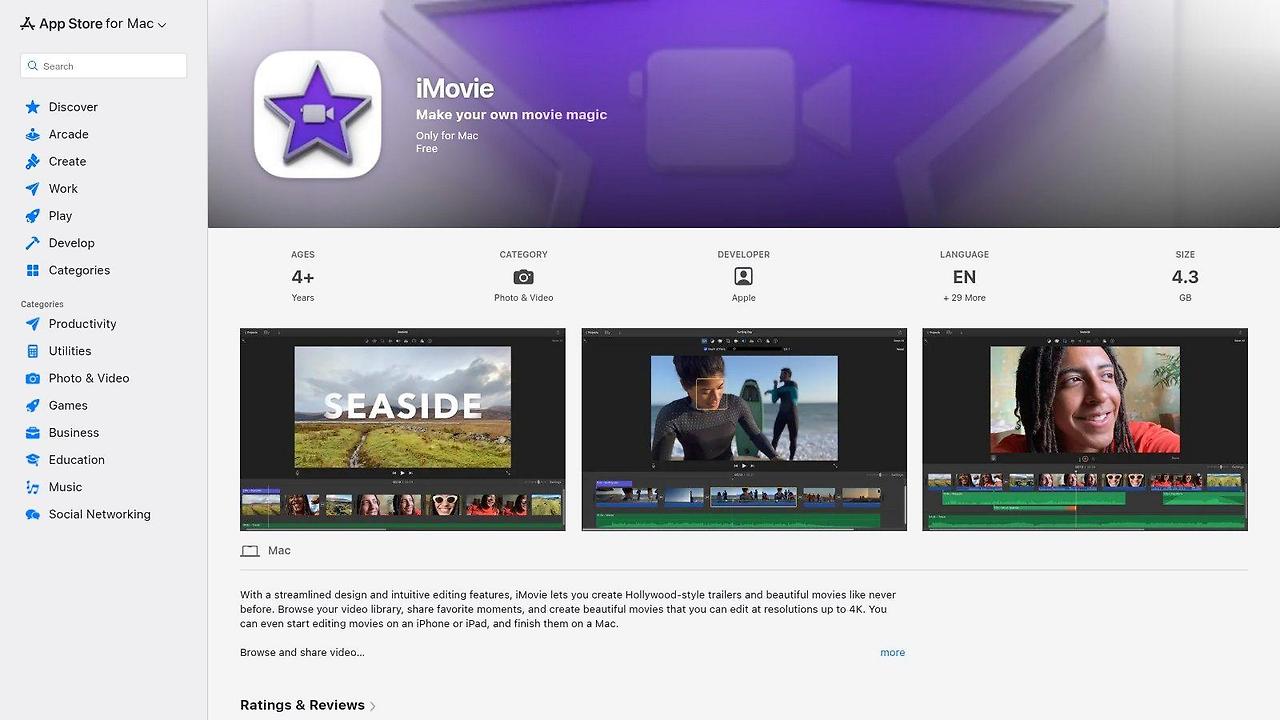
Task: Click the Categories grid icon
Action: 33,270
